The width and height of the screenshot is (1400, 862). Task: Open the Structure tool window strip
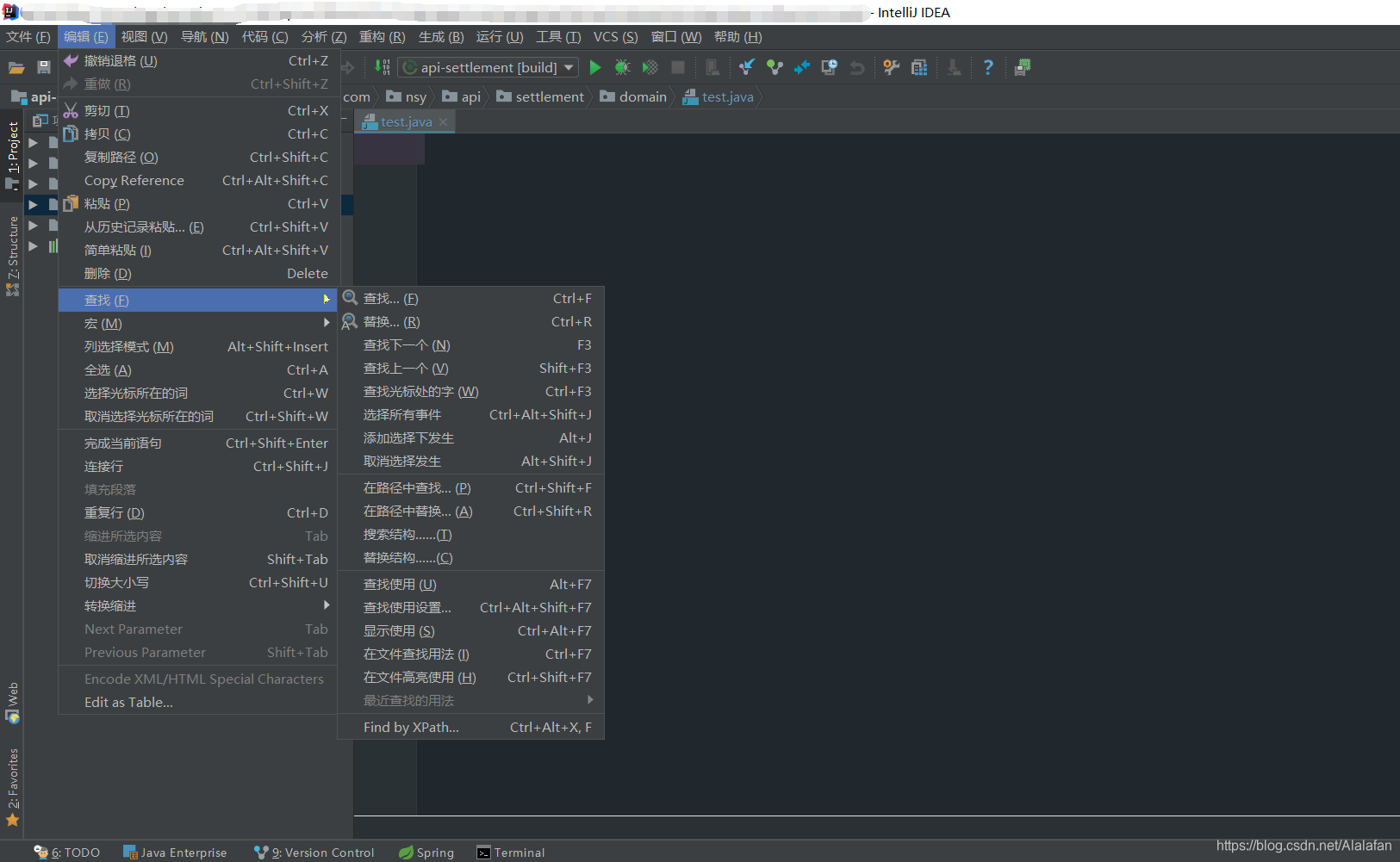click(x=12, y=255)
